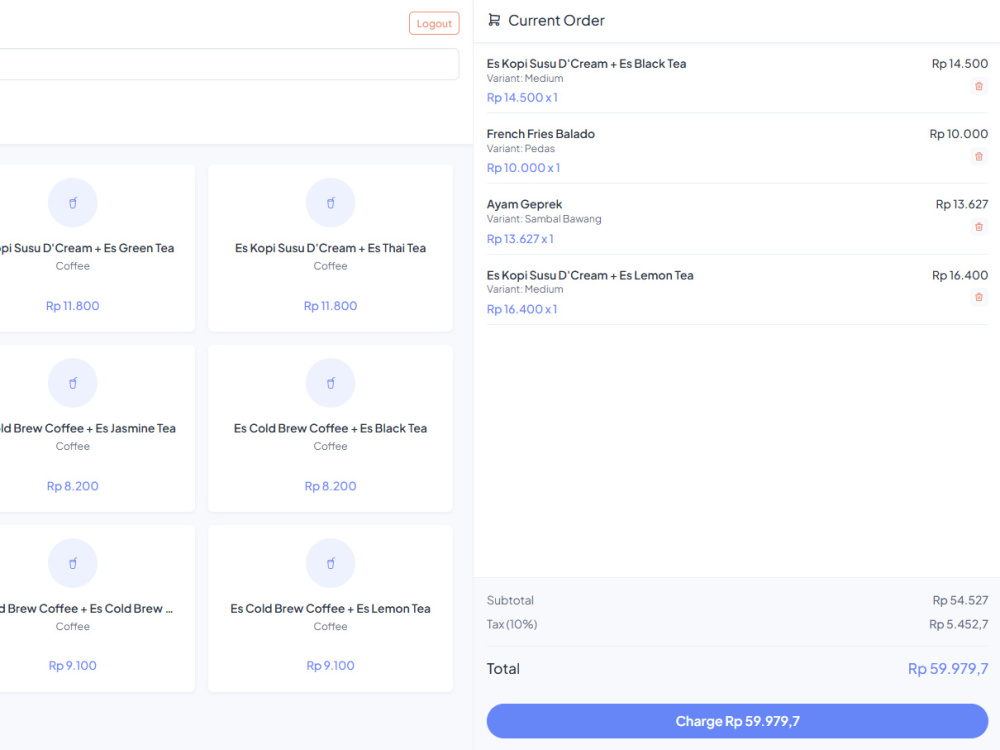Click the cart icon beside Current Order
This screenshot has width=1000, height=750.
click(494, 20)
